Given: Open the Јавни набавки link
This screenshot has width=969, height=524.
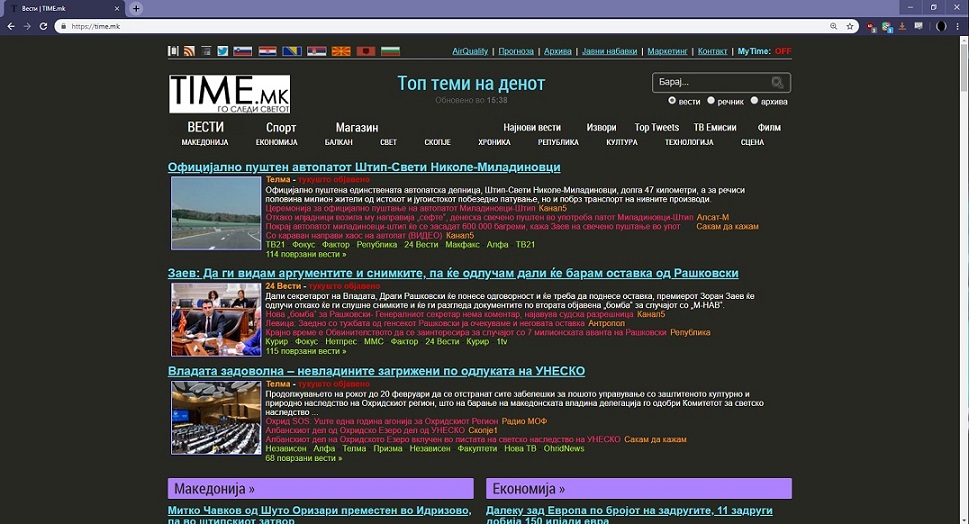Looking at the screenshot, I should [609, 51].
